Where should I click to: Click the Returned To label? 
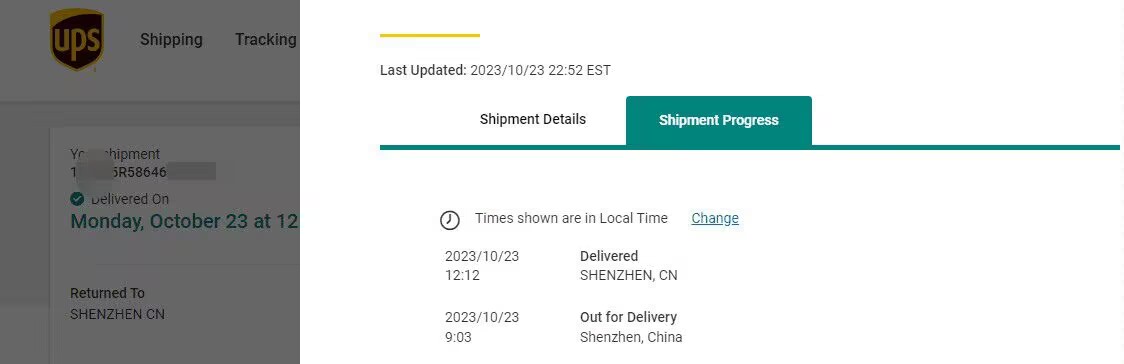108,293
